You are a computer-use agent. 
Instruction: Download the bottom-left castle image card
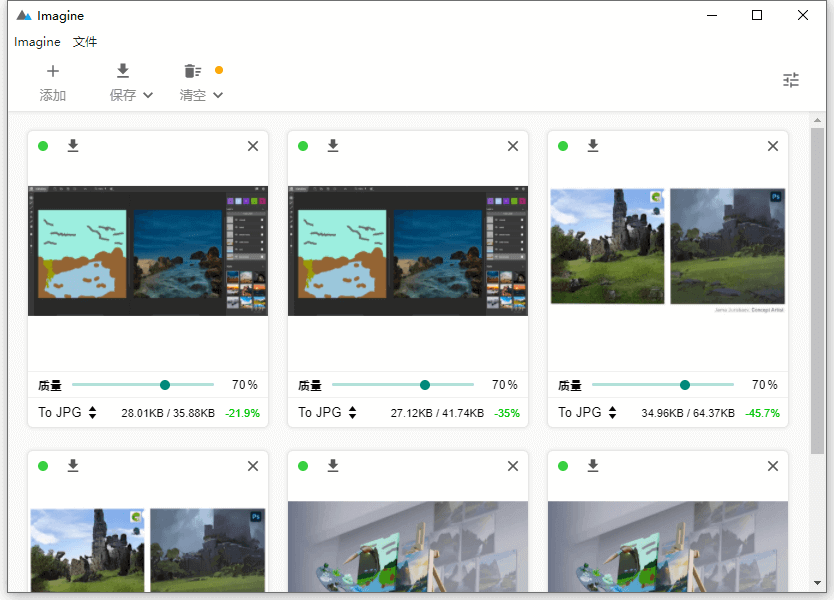click(x=73, y=466)
